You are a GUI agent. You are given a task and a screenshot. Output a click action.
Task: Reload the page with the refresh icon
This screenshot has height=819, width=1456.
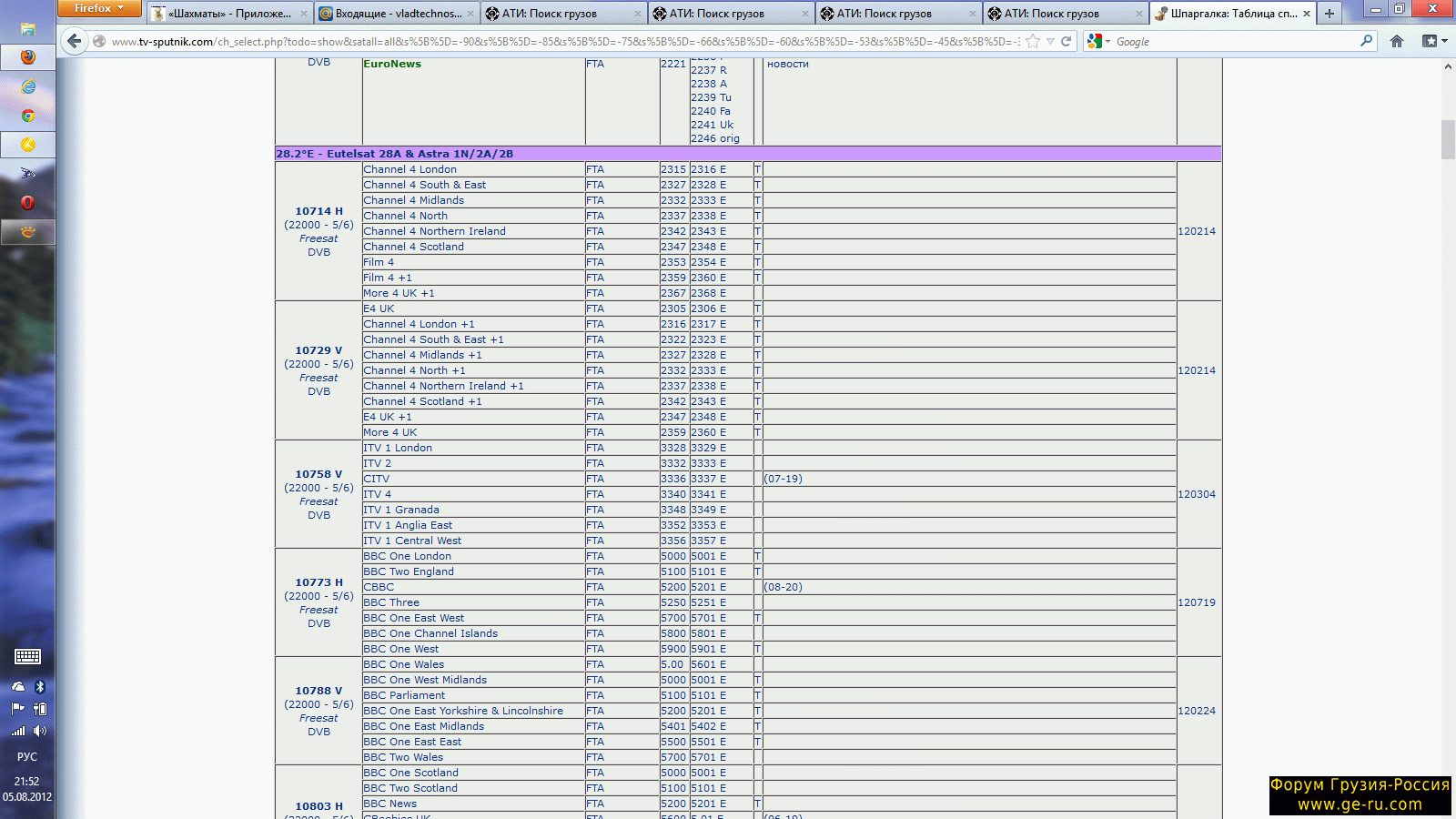point(1066,41)
